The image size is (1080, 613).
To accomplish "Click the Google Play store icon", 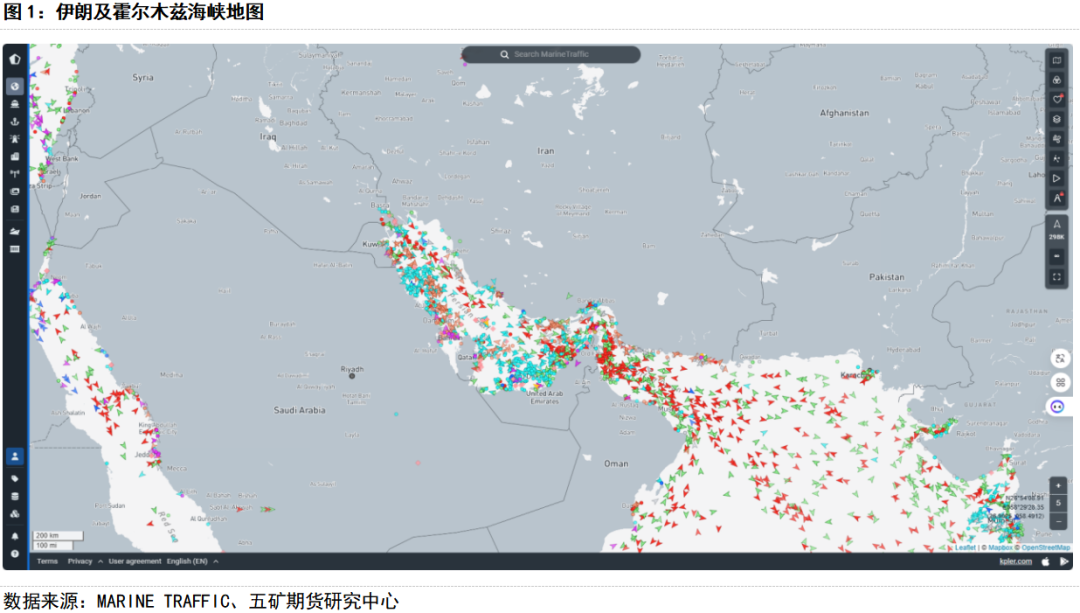I will coord(1063,561).
